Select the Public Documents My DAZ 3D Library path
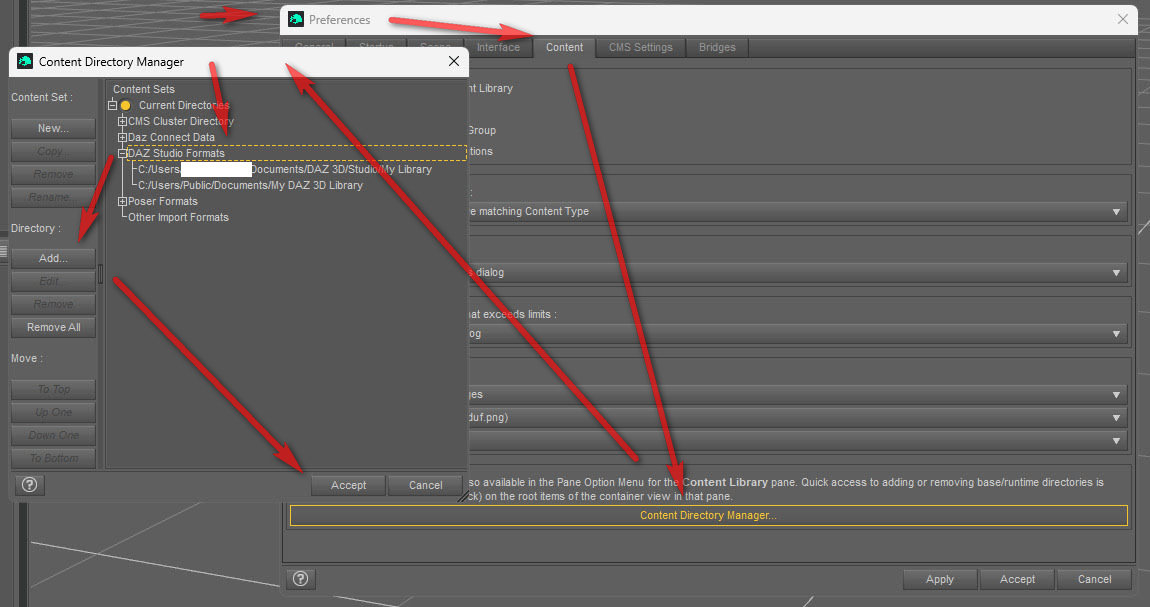Viewport: 1150px width, 607px height. tap(250, 186)
